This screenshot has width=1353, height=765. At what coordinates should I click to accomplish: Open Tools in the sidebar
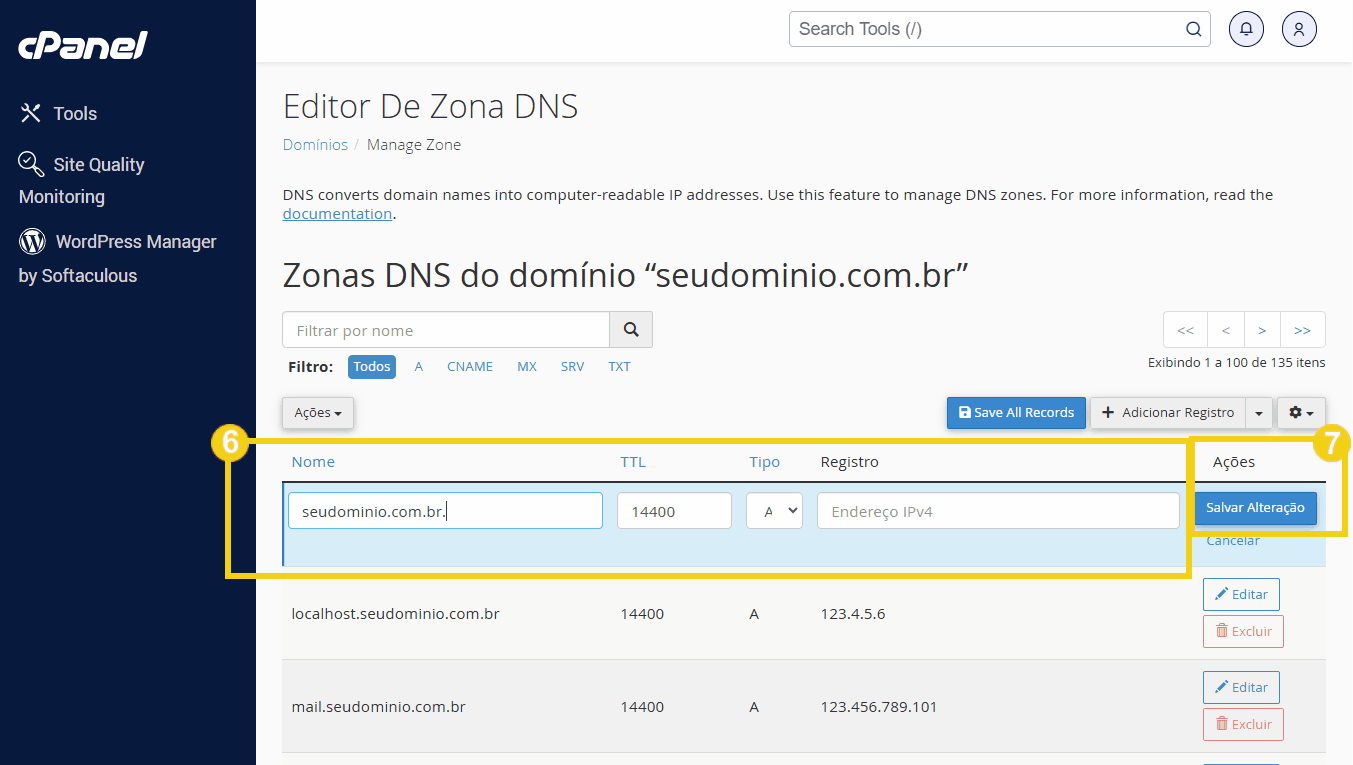pos(59,113)
